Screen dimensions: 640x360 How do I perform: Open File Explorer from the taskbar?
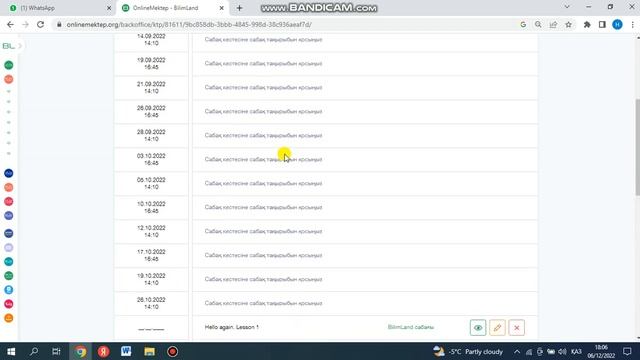point(149,351)
